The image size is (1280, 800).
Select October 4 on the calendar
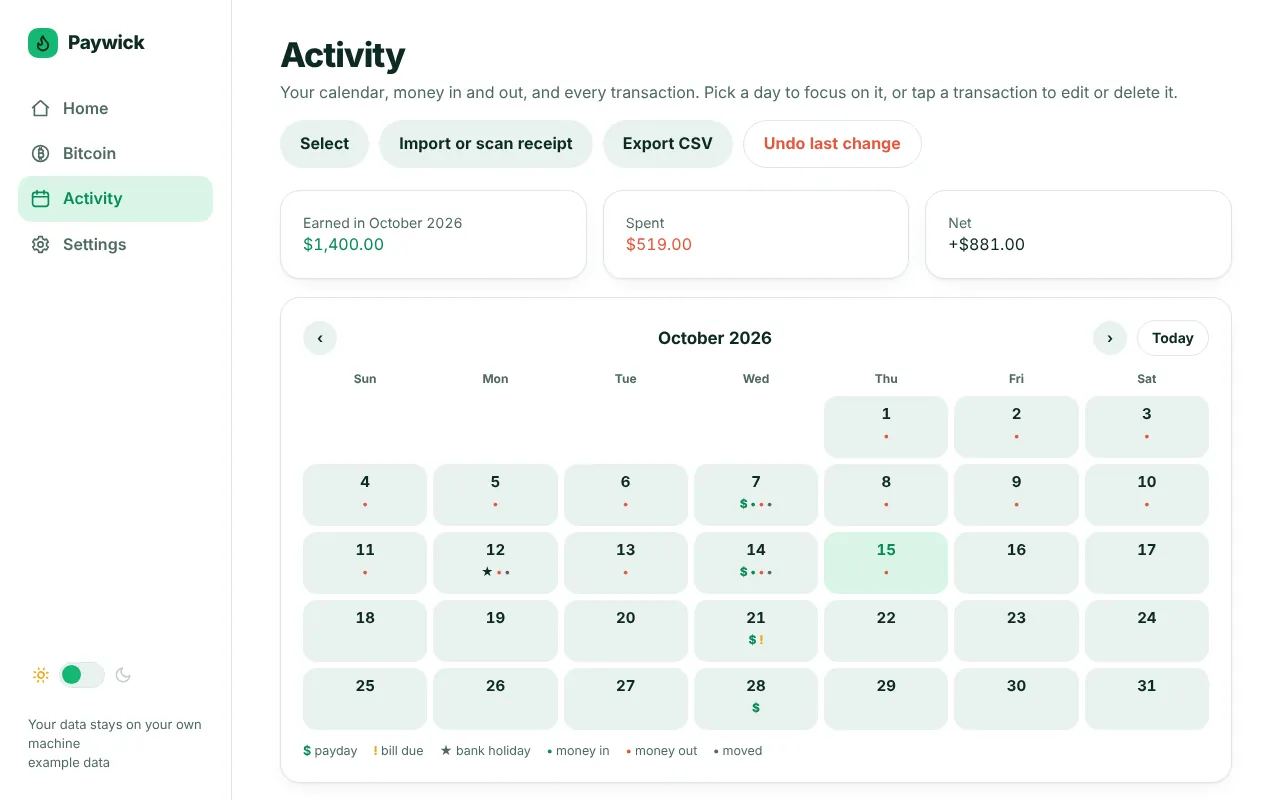365,495
